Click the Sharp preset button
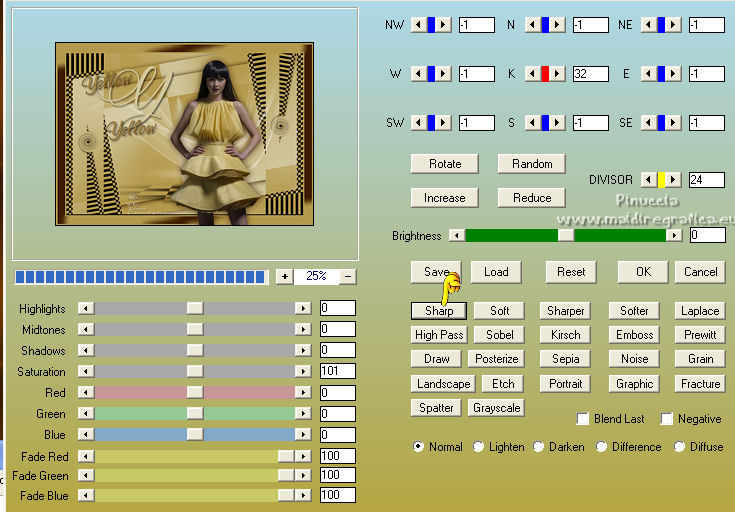The width and height of the screenshot is (735, 512). pyautogui.click(x=439, y=310)
